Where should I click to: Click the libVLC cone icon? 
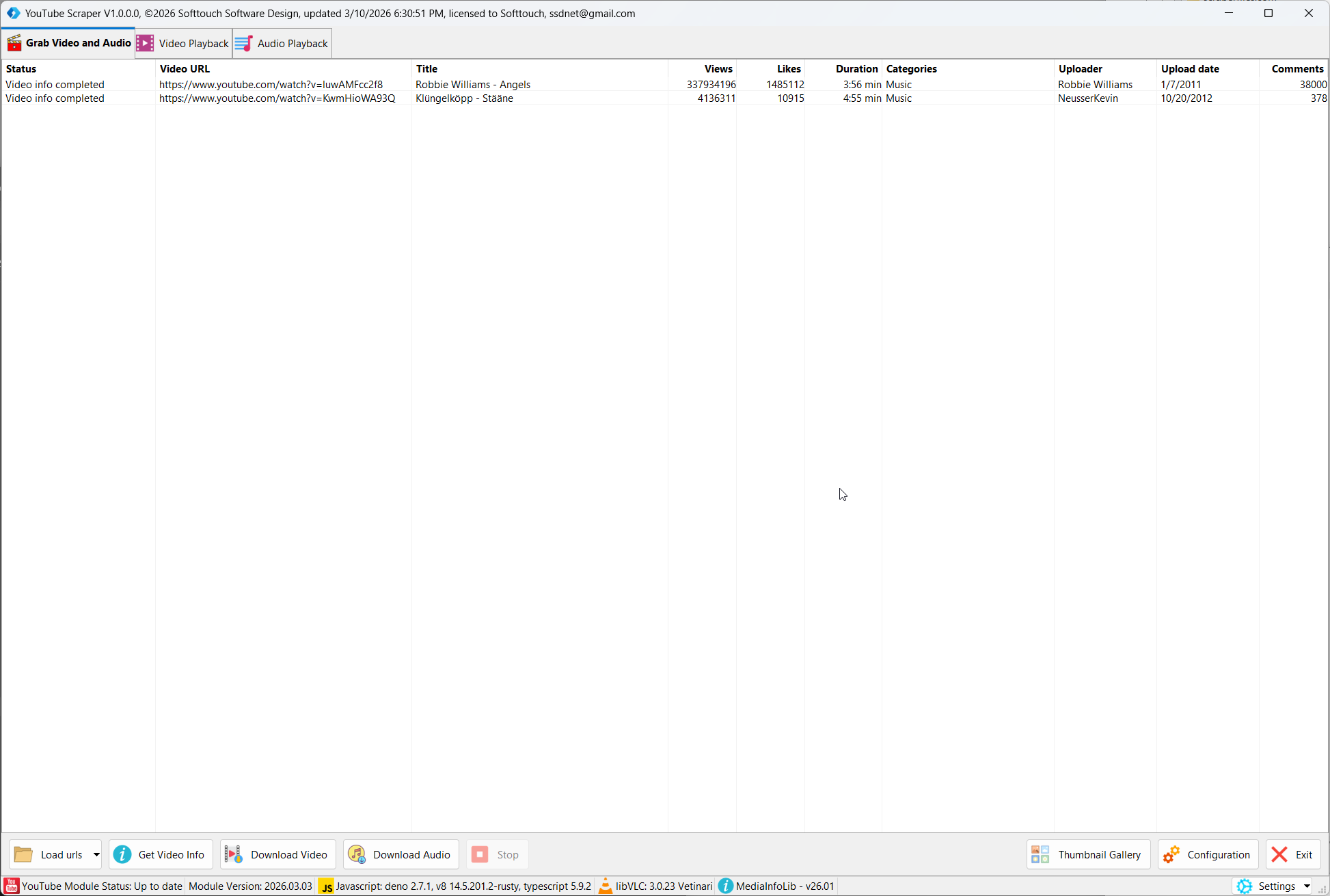(x=605, y=886)
